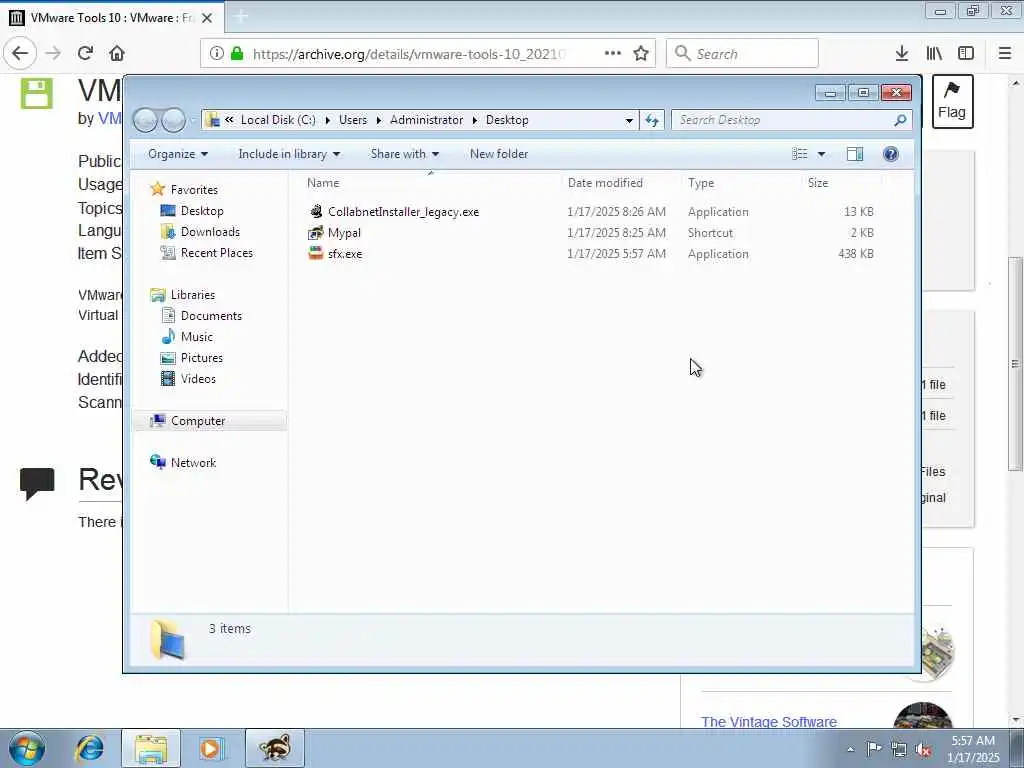Click the Mypal raccoon taskbar icon
Image resolution: width=1024 pixels, height=768 pixels.
(275, 748)
